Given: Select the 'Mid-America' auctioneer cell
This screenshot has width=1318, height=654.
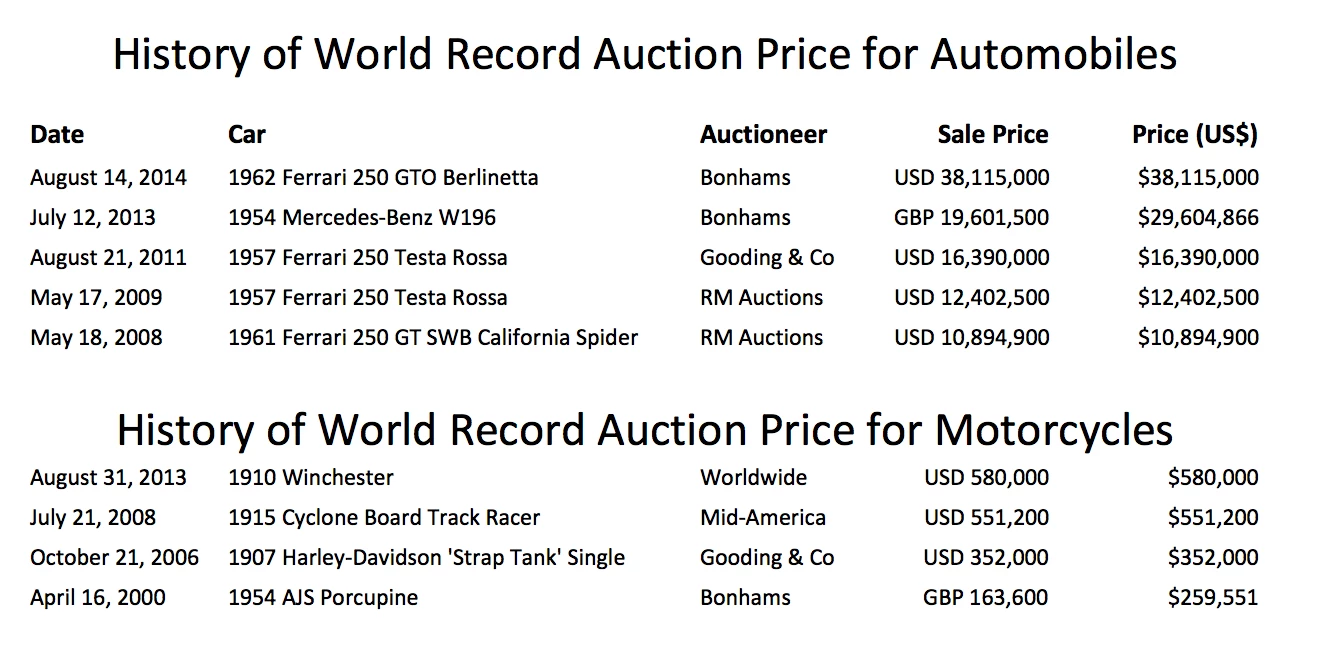Looking at the screenshot, I should [763, 518].
